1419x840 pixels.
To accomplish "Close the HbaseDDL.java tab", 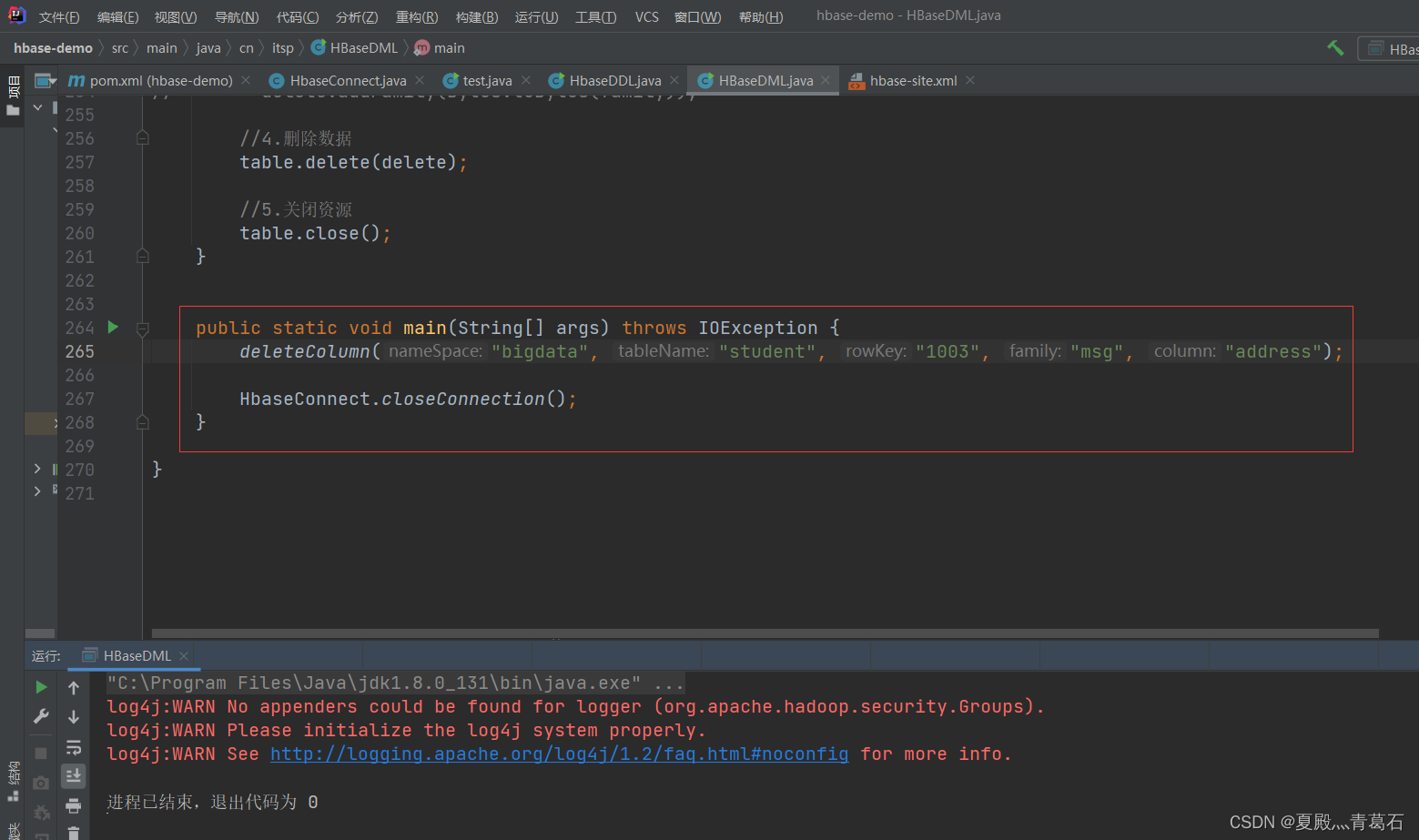I will [674, 80].
